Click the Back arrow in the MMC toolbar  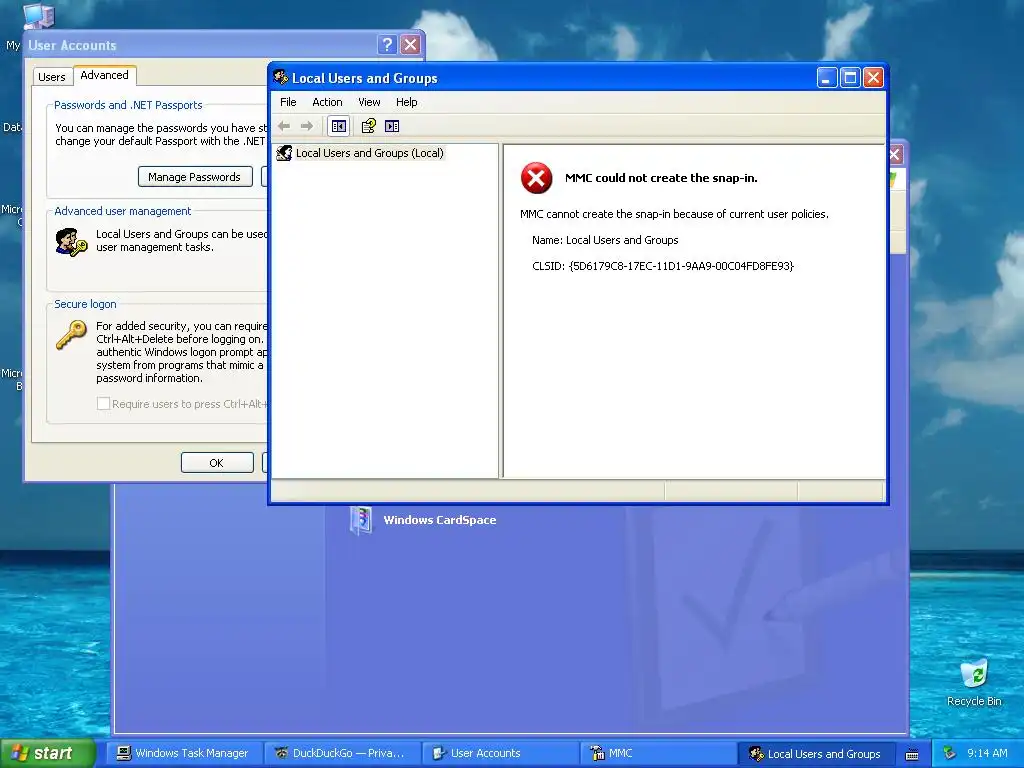284,126
